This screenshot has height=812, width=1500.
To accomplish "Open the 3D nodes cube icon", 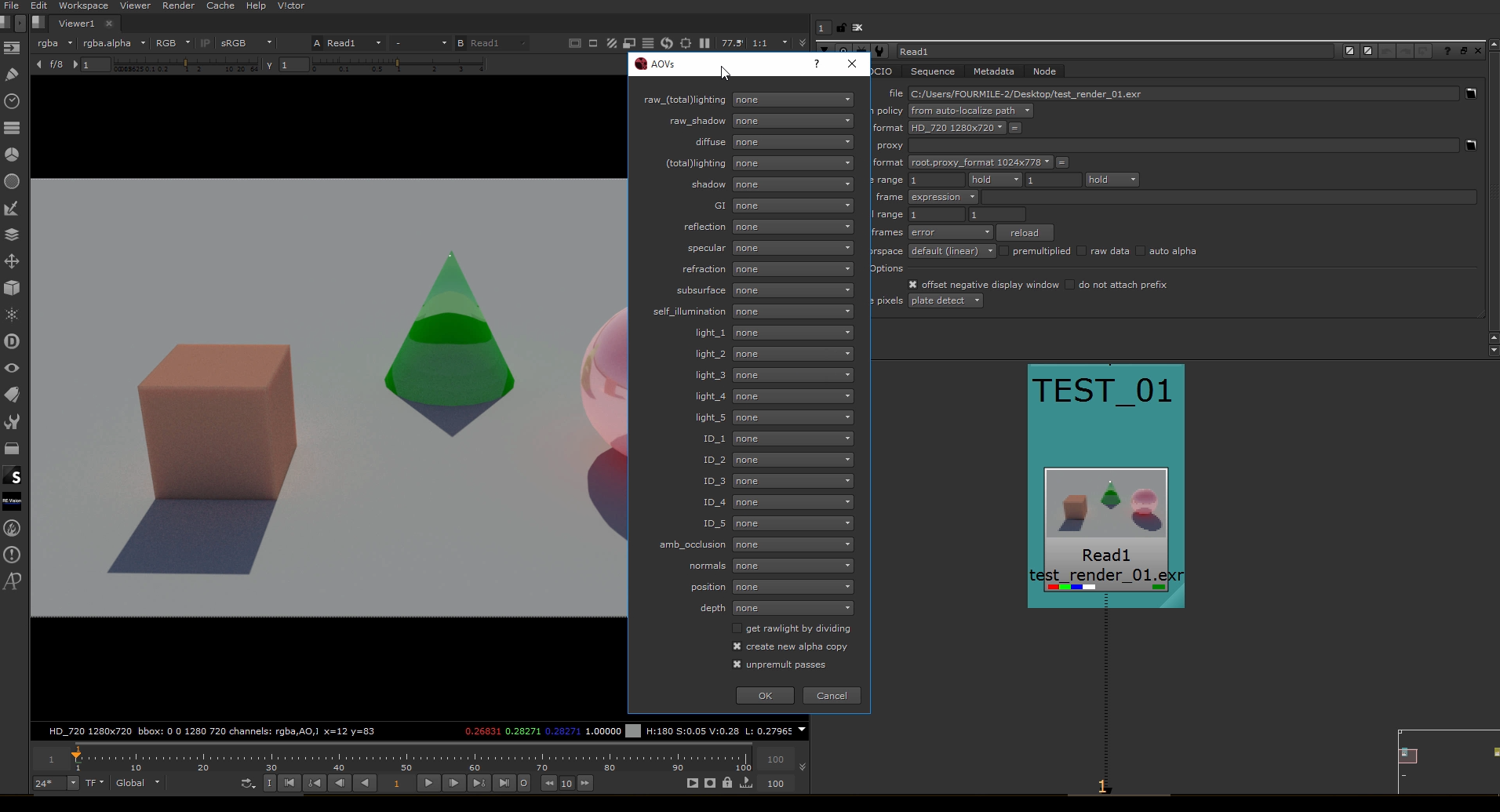I will [12, 288].
